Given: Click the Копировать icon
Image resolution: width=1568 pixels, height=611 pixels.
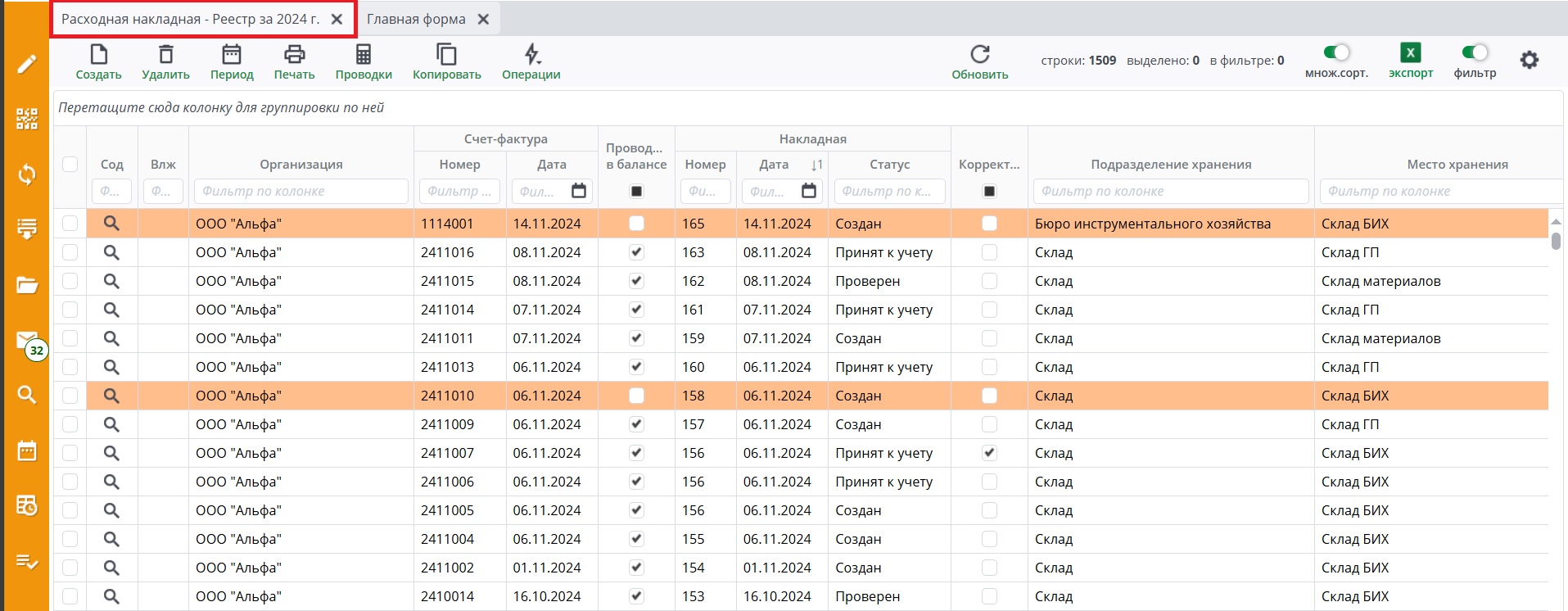Looking at the screenshot, I should [x=446, y=55].
